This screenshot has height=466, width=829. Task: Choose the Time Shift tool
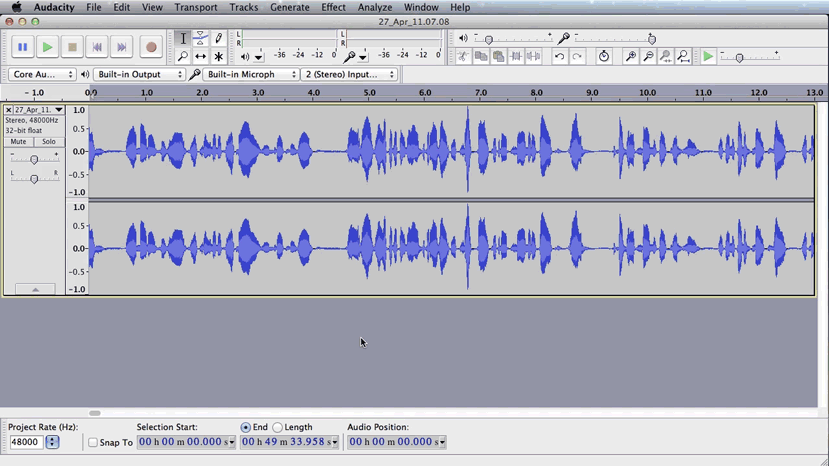coord(200,57)
